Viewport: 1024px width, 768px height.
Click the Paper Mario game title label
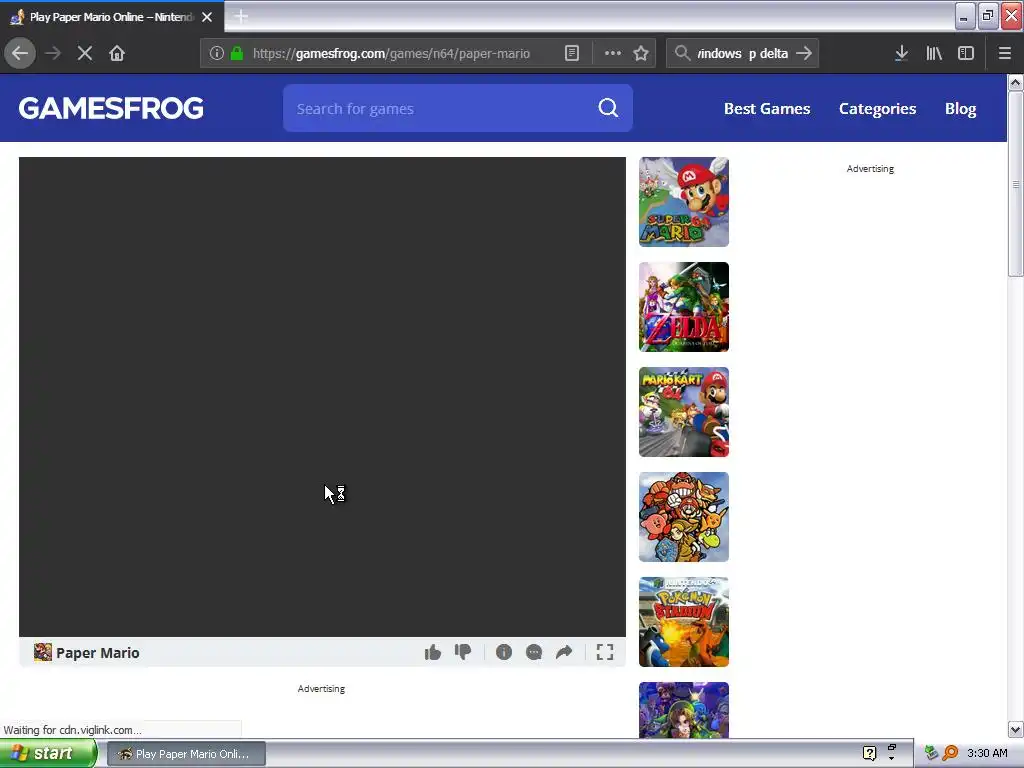[97, 652]
